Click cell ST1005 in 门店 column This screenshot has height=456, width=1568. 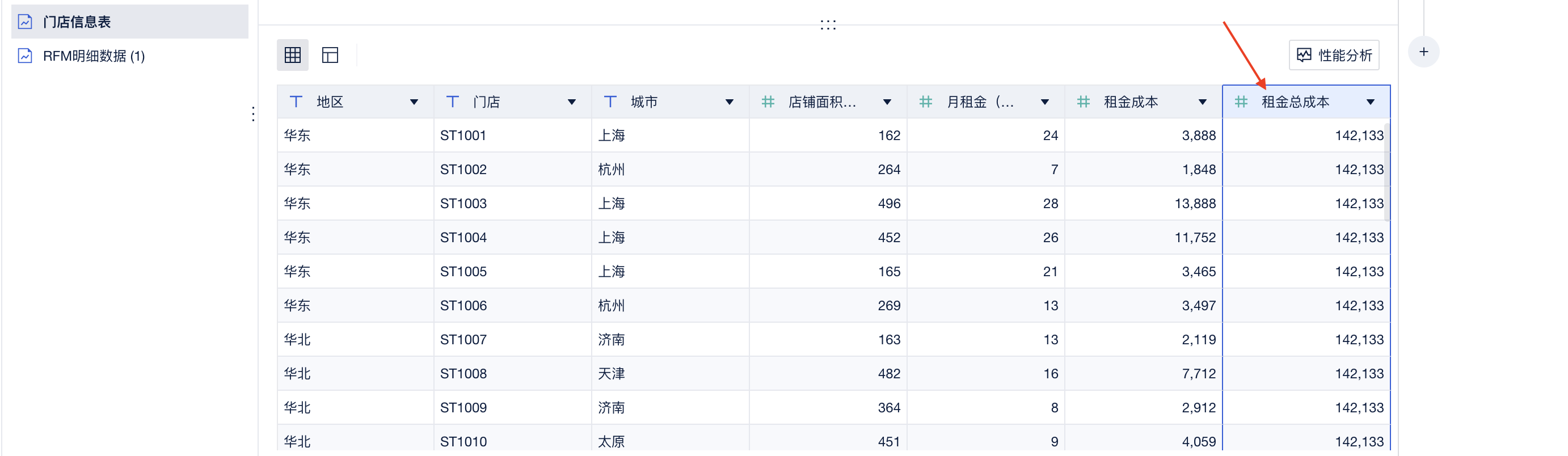512,272
